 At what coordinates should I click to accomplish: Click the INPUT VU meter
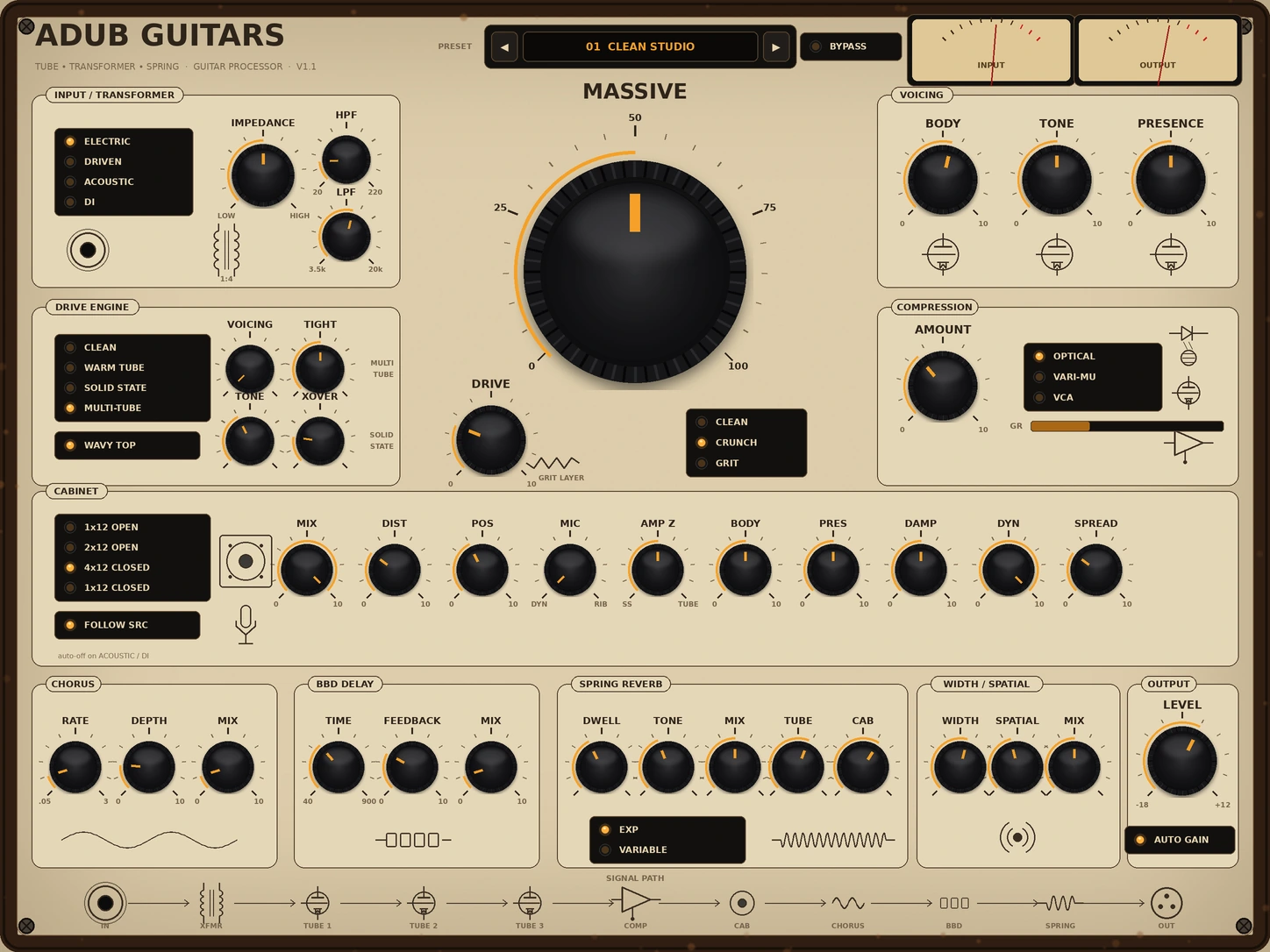[x=991, y=51]
